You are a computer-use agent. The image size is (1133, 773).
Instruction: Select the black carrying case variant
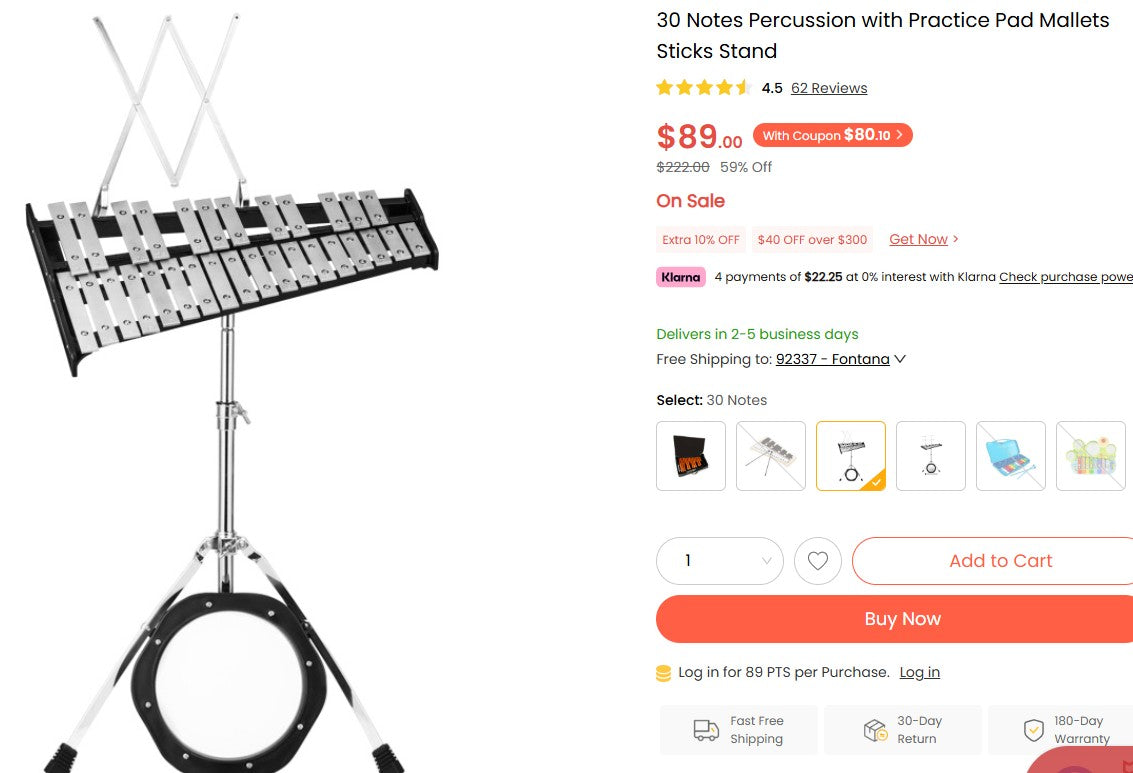point(690,455)
